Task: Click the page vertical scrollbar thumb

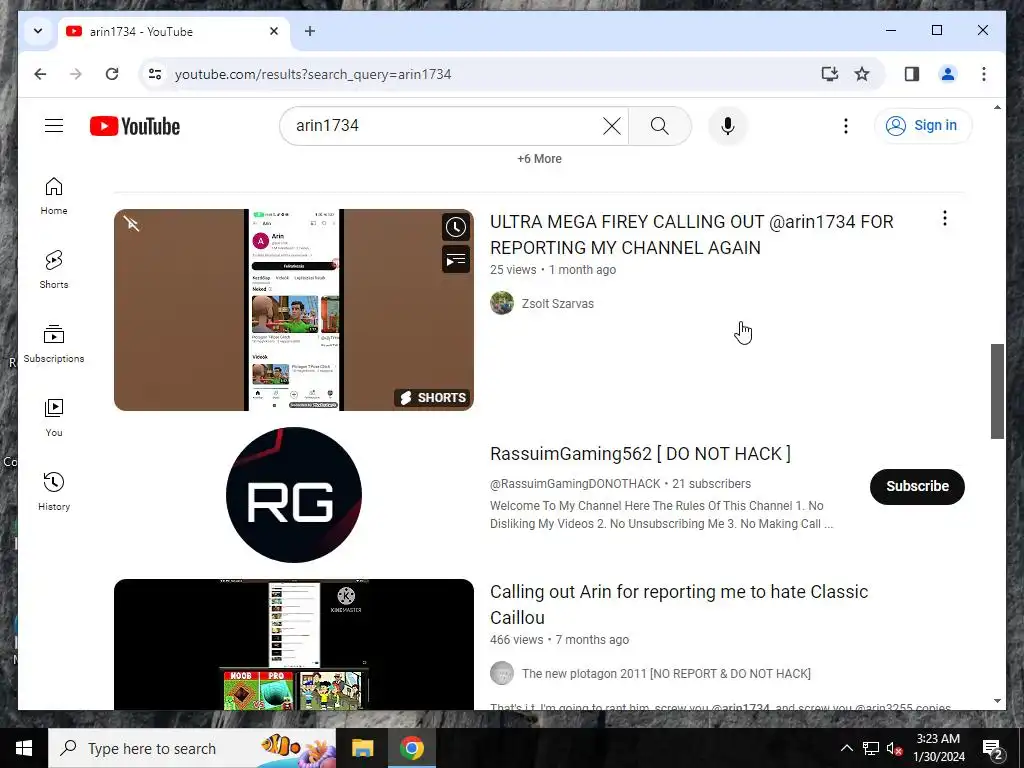Action: click(x=997, y=391)
